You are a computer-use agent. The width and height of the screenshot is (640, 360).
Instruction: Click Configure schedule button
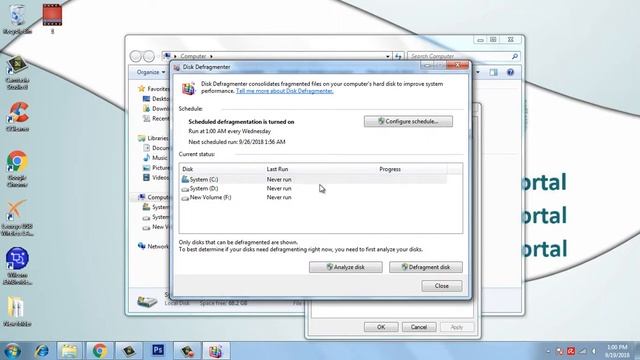tap(408, 121)
